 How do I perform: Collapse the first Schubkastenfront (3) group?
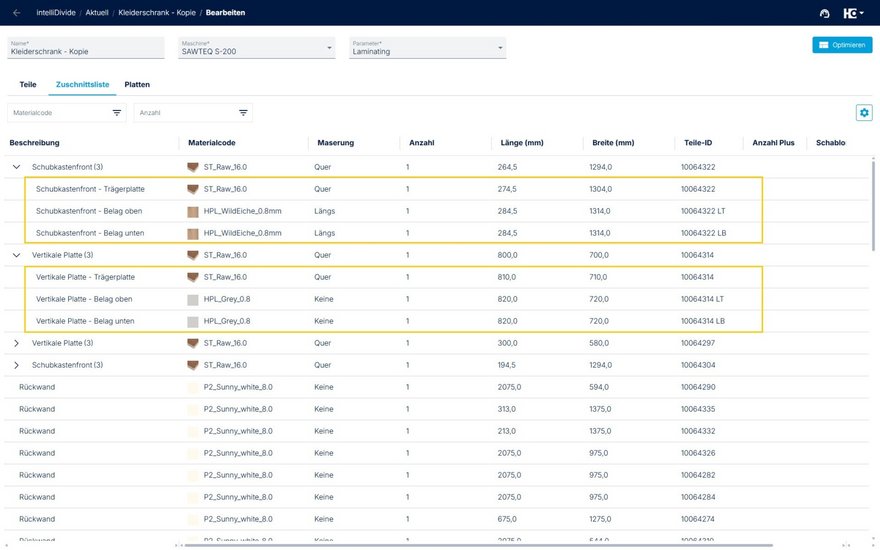[x=16, y=167]
